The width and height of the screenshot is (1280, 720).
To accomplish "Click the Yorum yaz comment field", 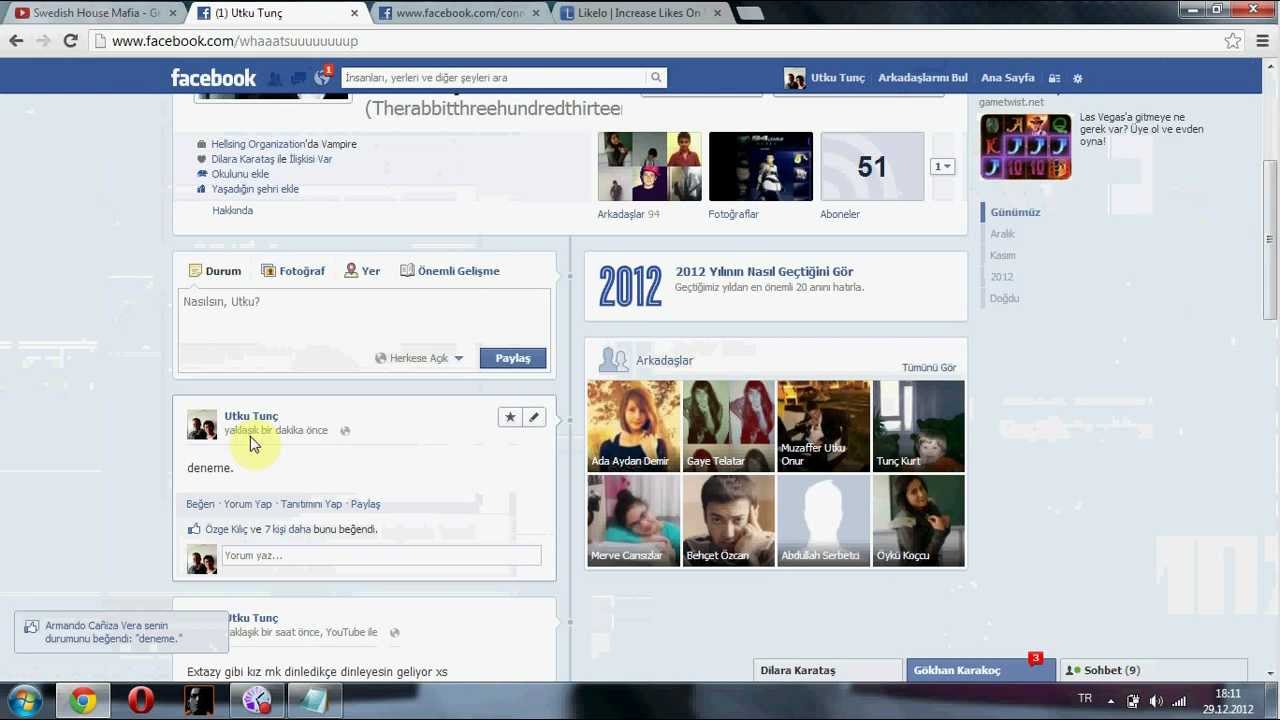I will (x=381, y=555).
